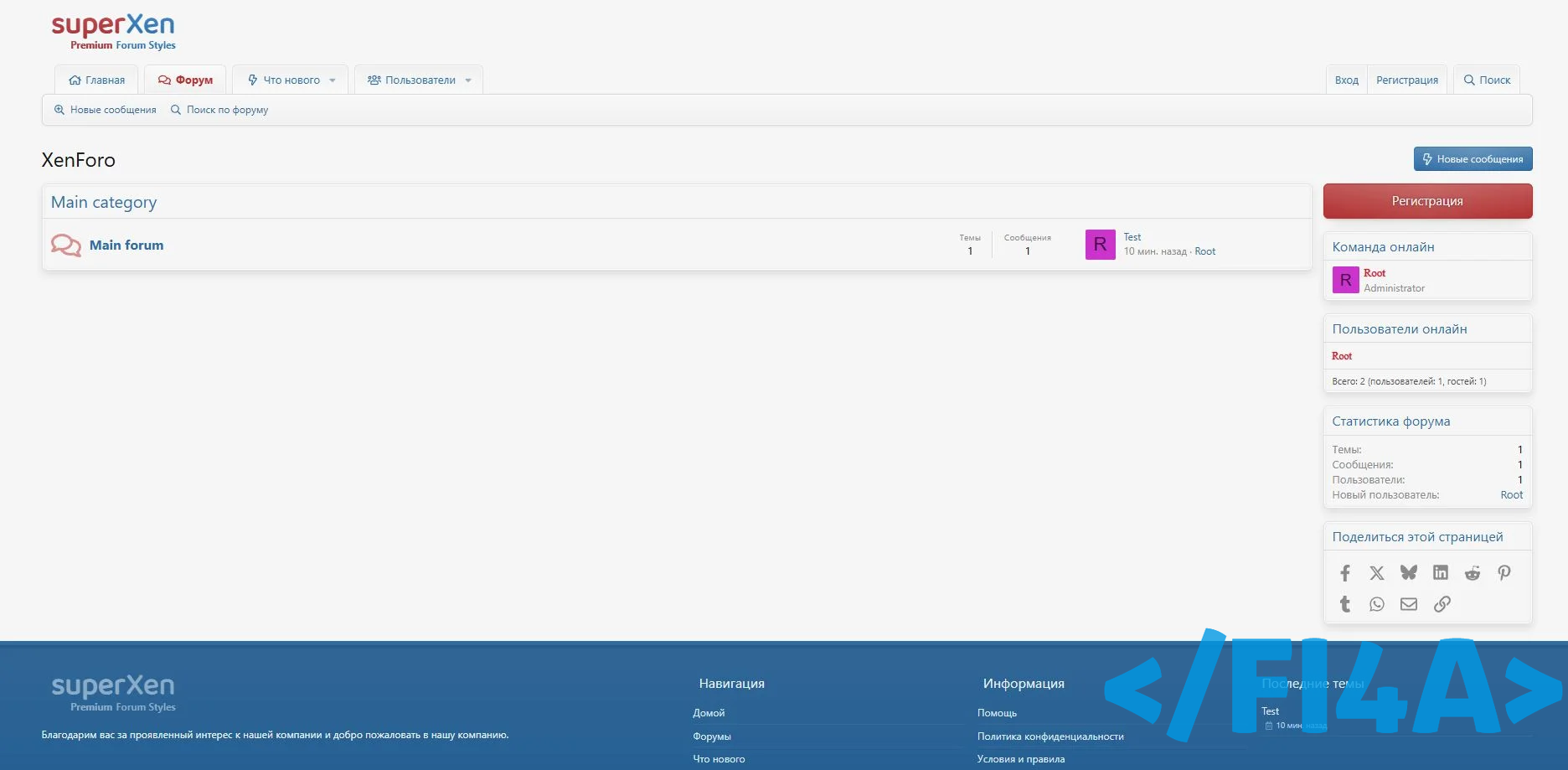Share page on Pinterest
The image size is (1568, 770).
coord(1504,573)
